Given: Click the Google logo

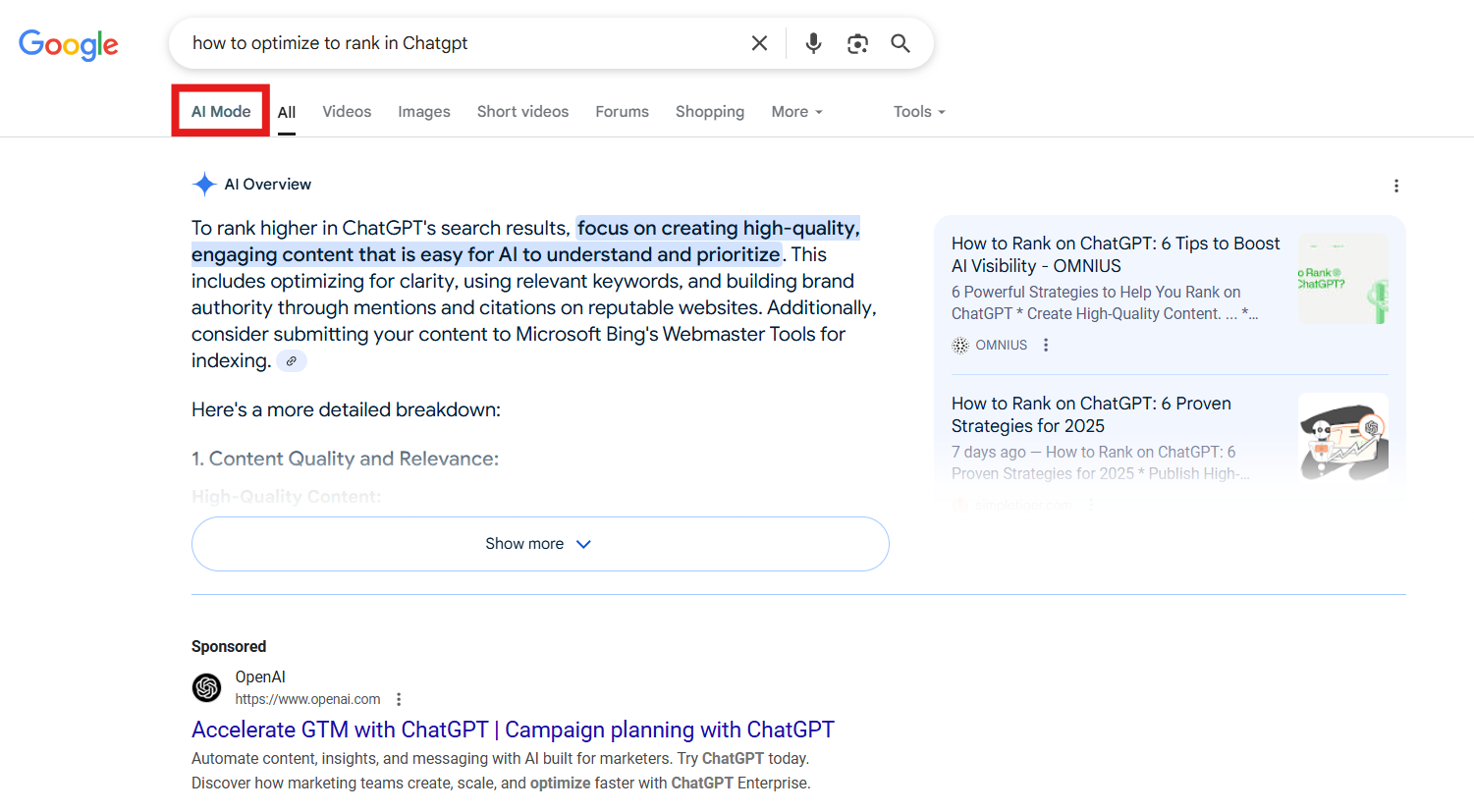Looking at the screenshot, I should [x=69, y=44].
